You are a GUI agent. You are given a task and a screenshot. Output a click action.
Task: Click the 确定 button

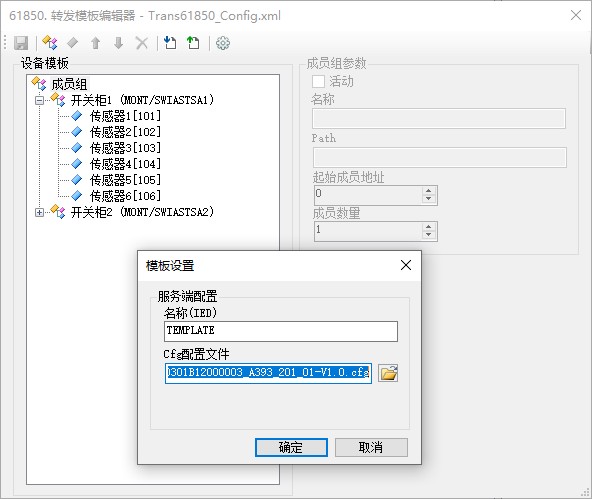pyautogui.click(x=291, y=447)
